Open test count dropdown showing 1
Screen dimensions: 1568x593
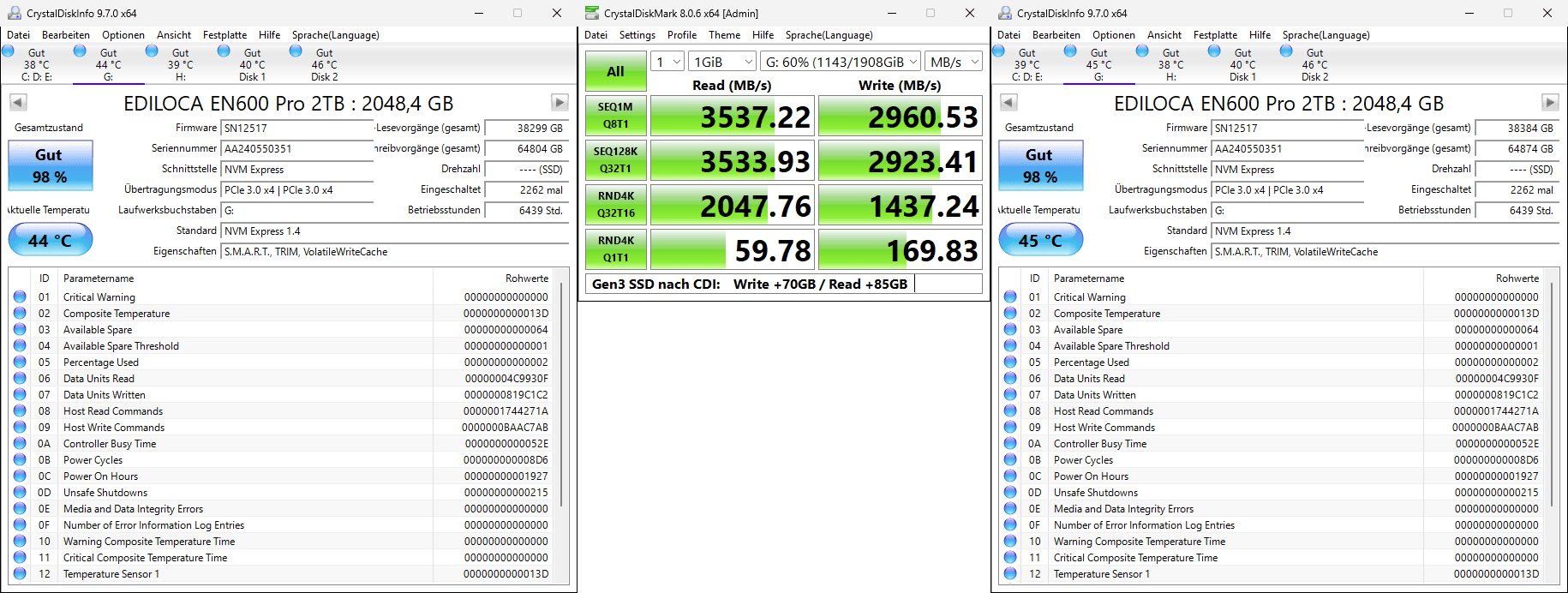point(667,62)
